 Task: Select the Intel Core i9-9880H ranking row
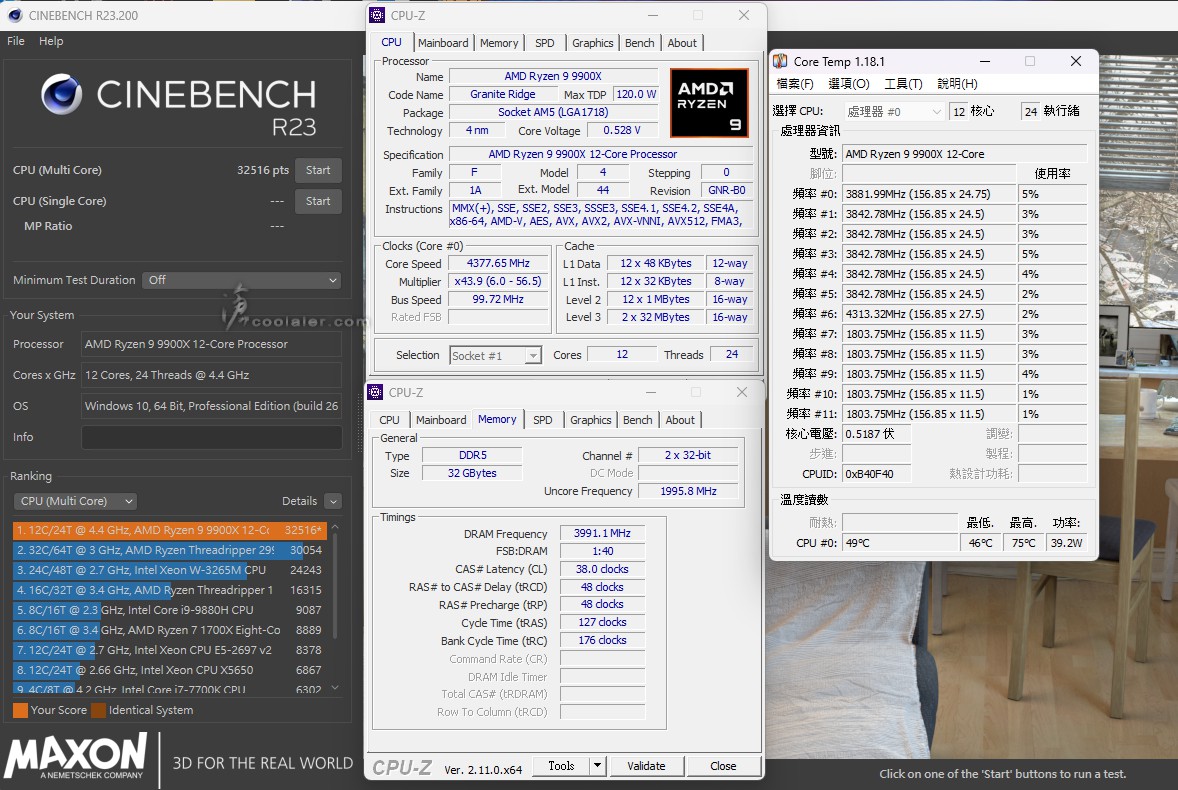click(170, 610)
